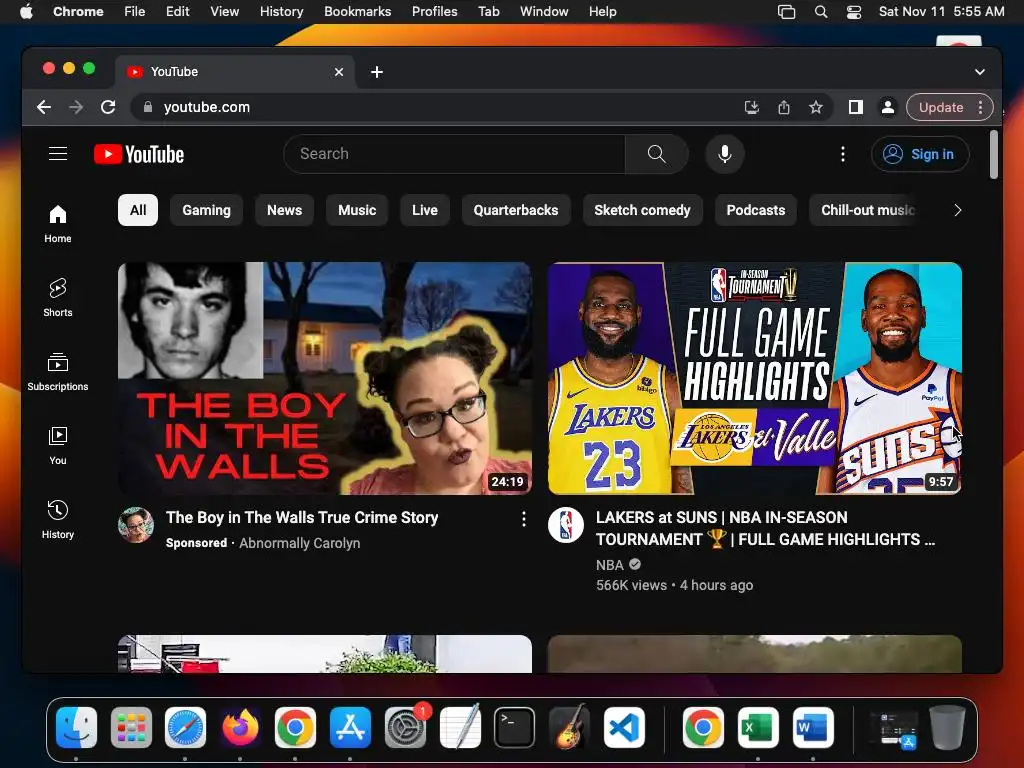
Task: Go to Home in the sidebar
Action: [x=58, y=223]
